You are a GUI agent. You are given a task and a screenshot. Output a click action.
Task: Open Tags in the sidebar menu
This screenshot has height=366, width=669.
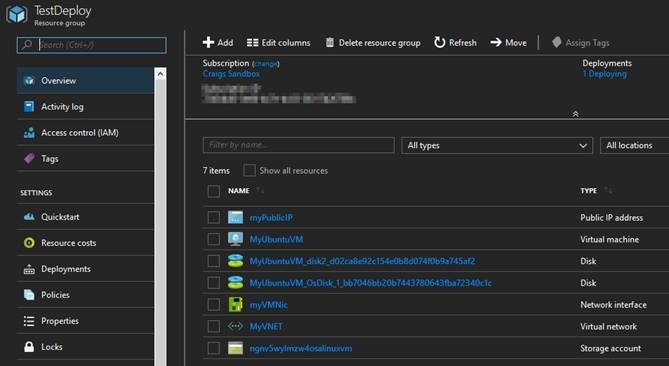(x=85, y=159)
